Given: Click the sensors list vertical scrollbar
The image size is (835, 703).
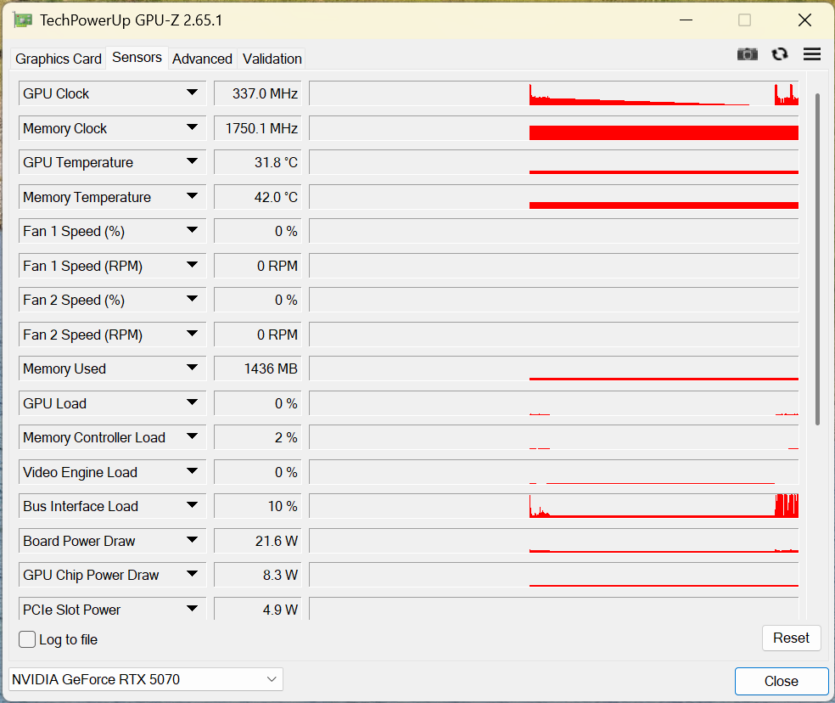Looking at the screenshot, I should (817, 259).
